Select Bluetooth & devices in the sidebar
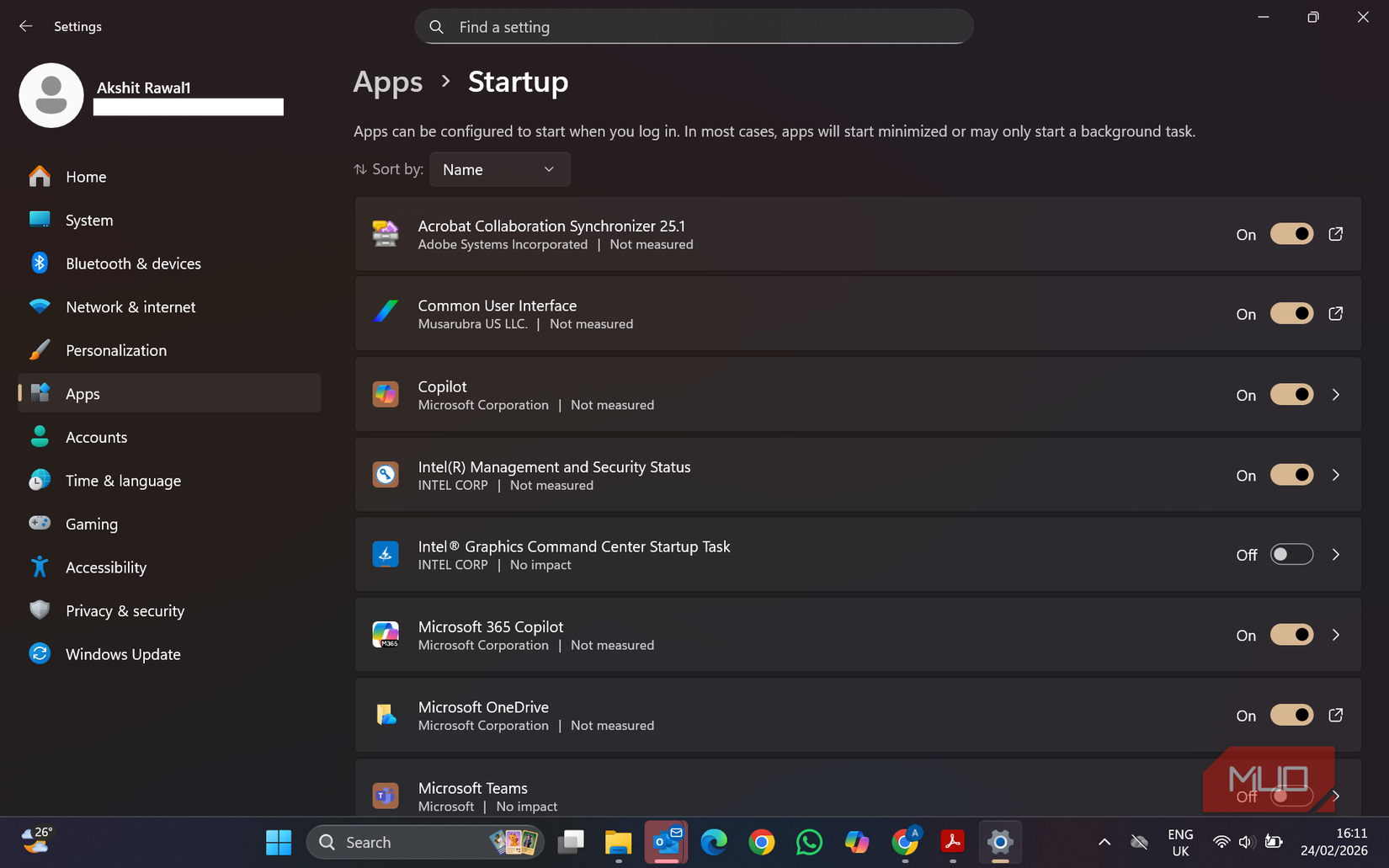 point(133,263)
